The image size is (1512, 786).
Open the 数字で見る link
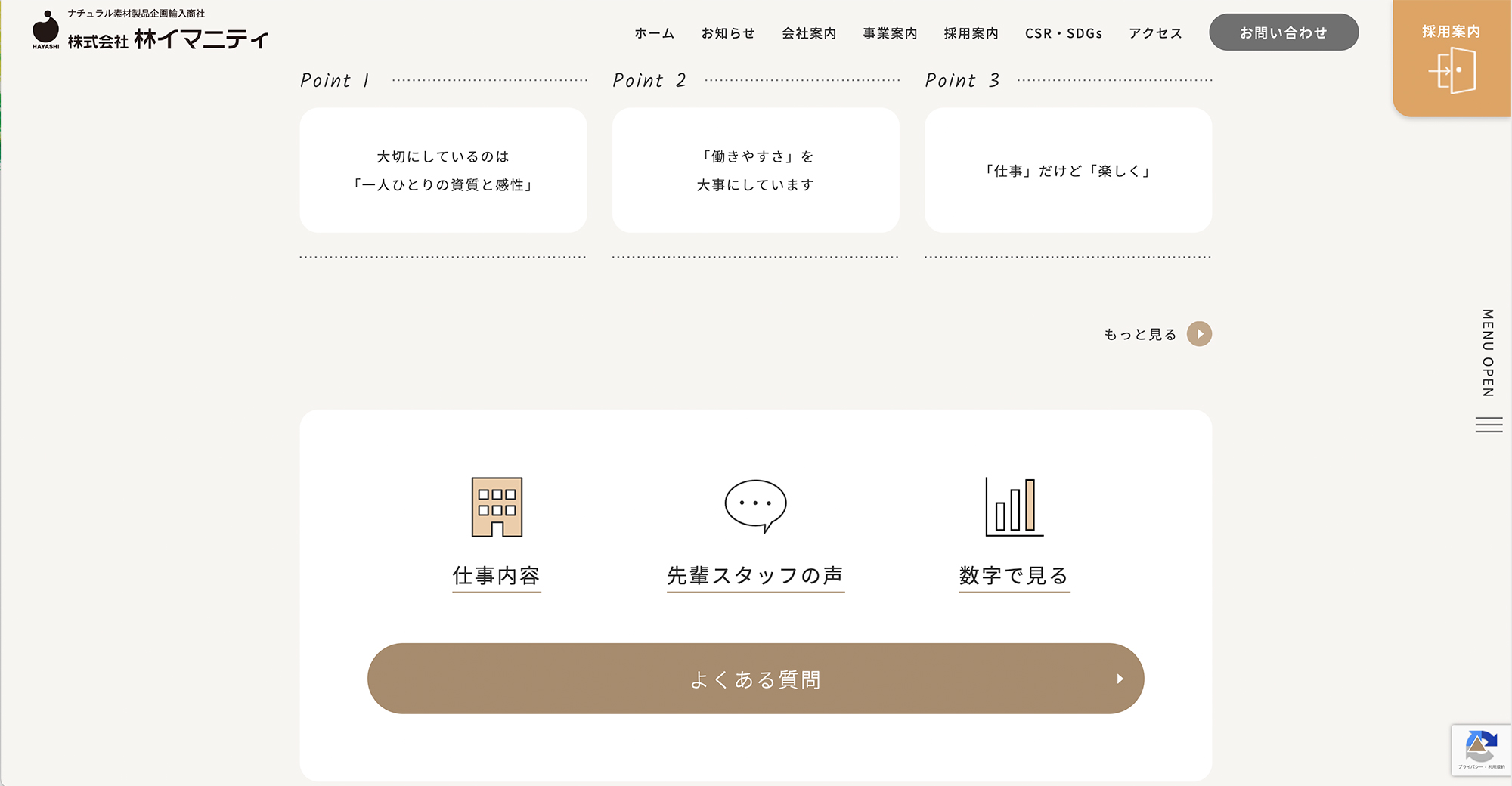point(1014,576)
